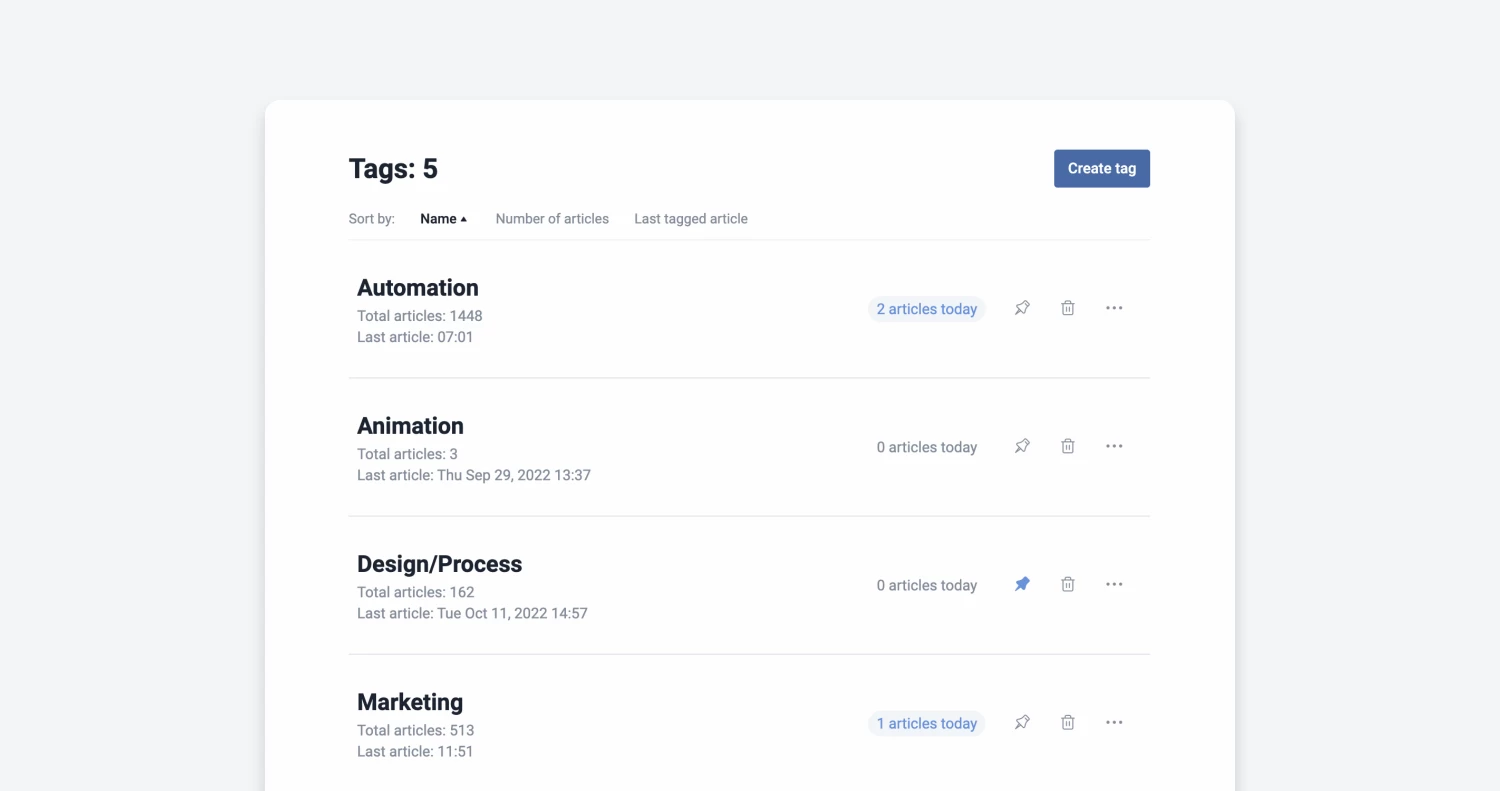Sort tags by Number of articles
Viewport: 1500px width, 791px height.
(x=551, y=218)
